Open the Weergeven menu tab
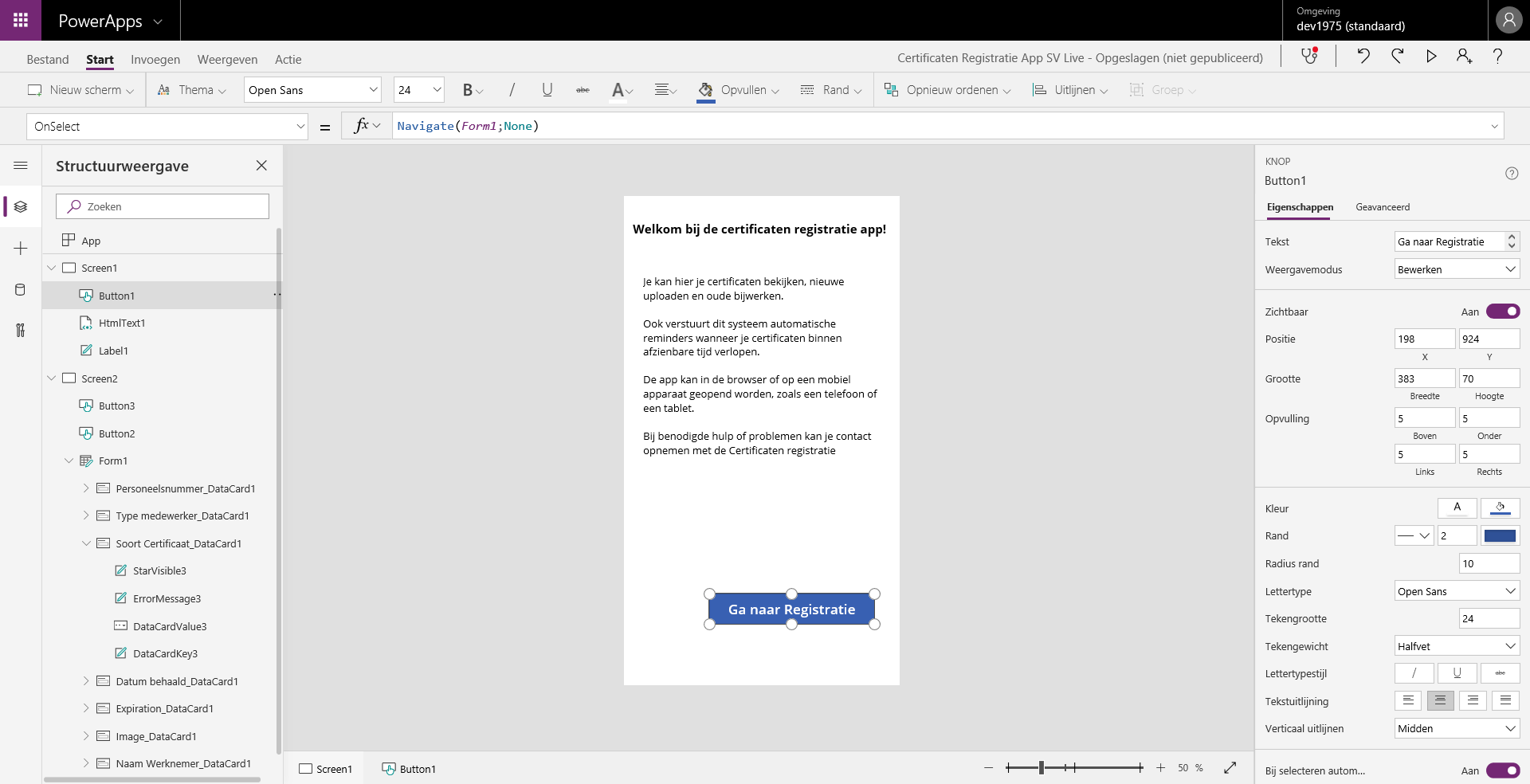 click(227, 60)
